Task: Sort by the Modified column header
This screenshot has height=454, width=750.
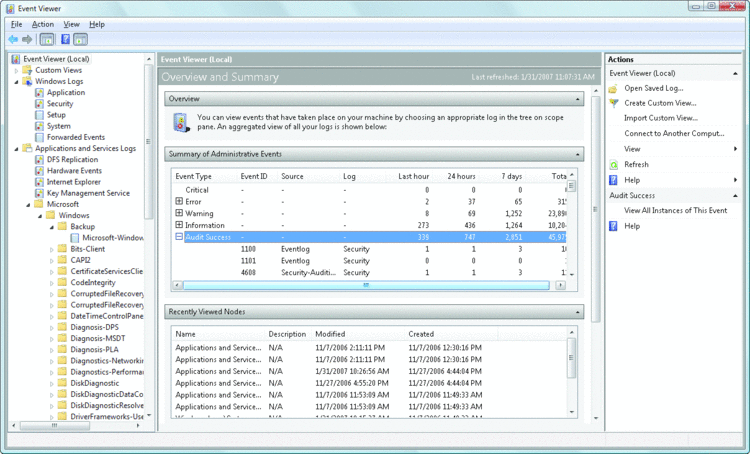Action: [330, 334]
